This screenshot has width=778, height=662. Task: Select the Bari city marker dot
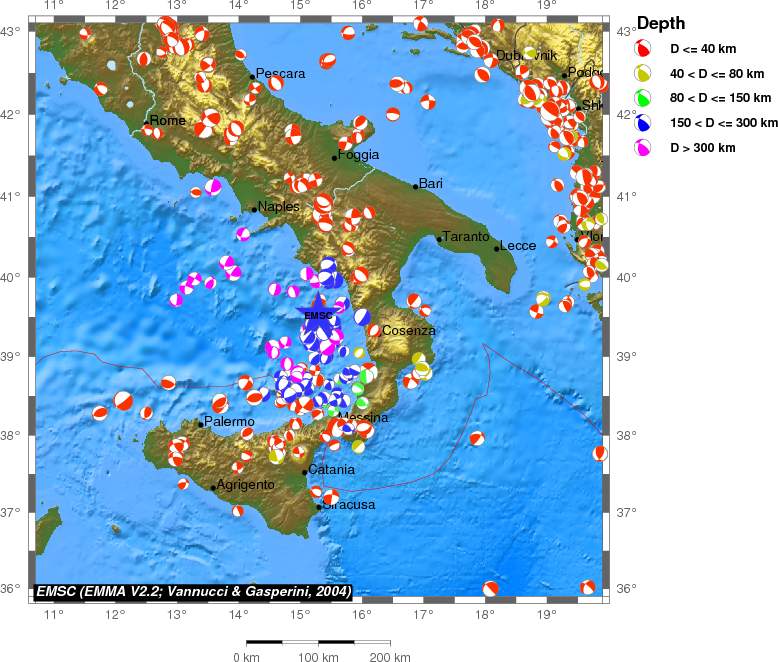pyautogui.click(x=416, y=186)
